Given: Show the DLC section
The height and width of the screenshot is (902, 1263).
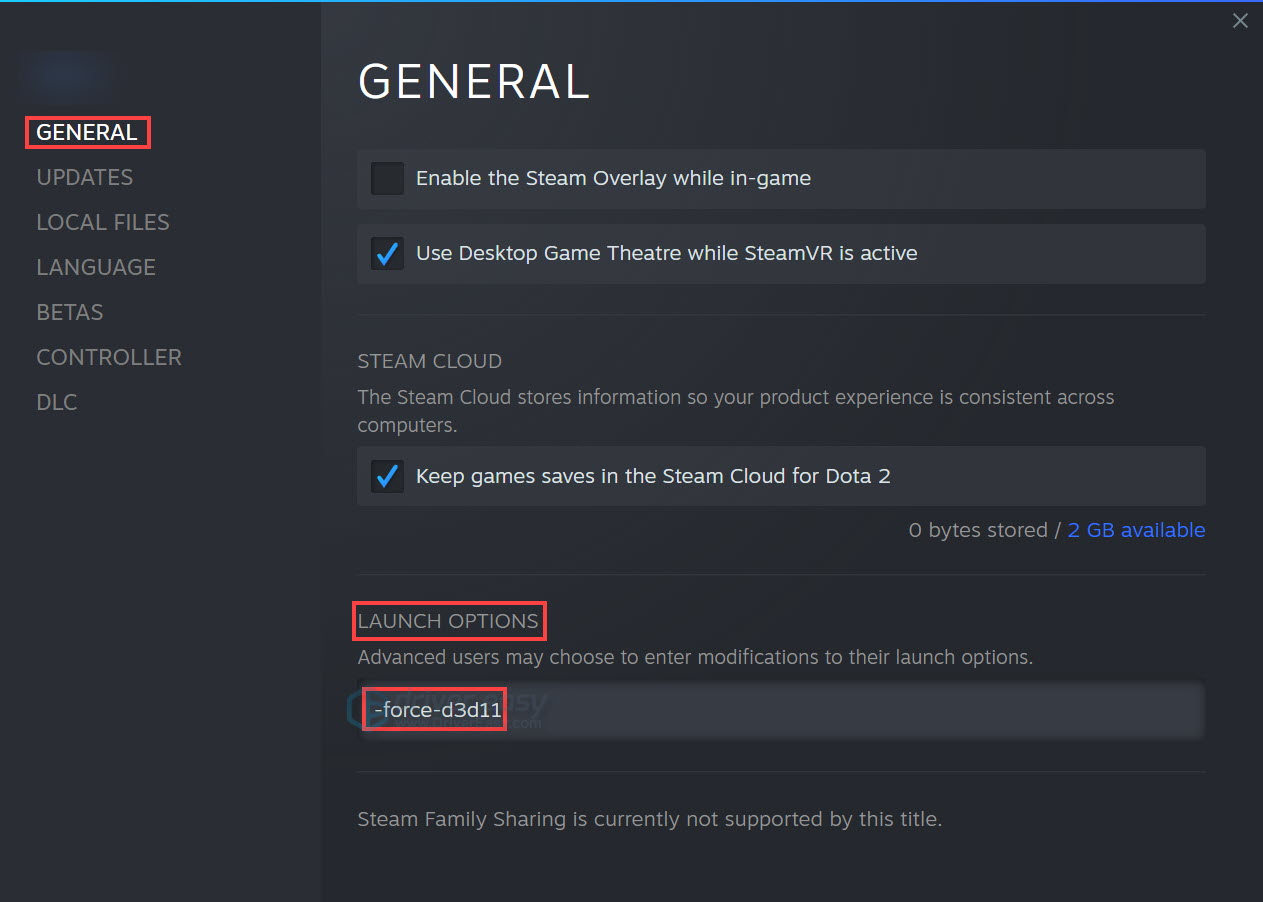Looking at the screenshot, I should point(56,402).
